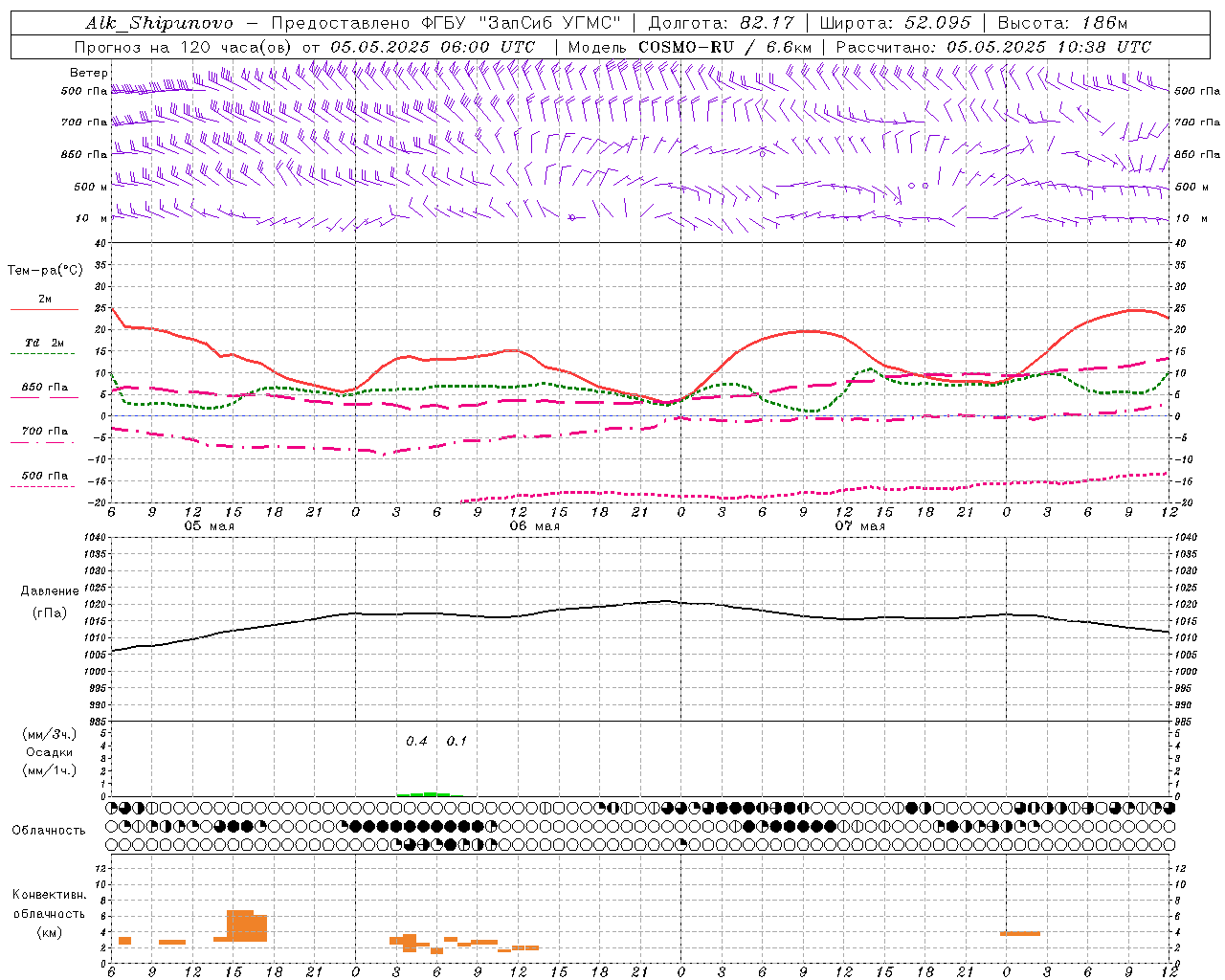Image resolution: width=1225 pixels, height=980 pixels.
Task: Click the latitude value Широта: 52.095
Action: (x=895, y=23)
